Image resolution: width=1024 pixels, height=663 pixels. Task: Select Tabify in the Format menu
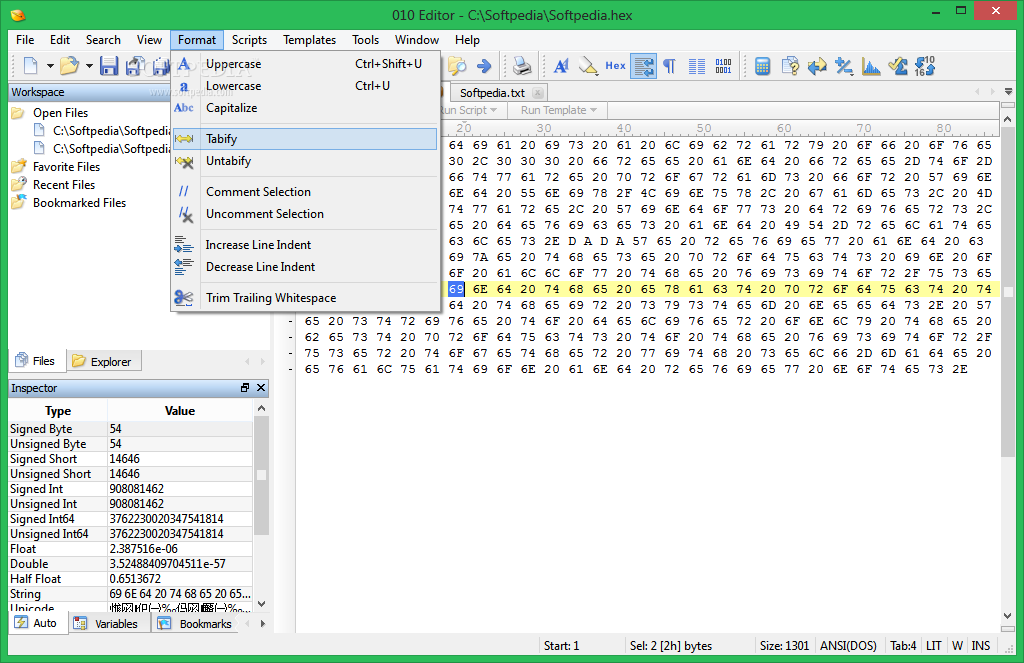(306, 138)
